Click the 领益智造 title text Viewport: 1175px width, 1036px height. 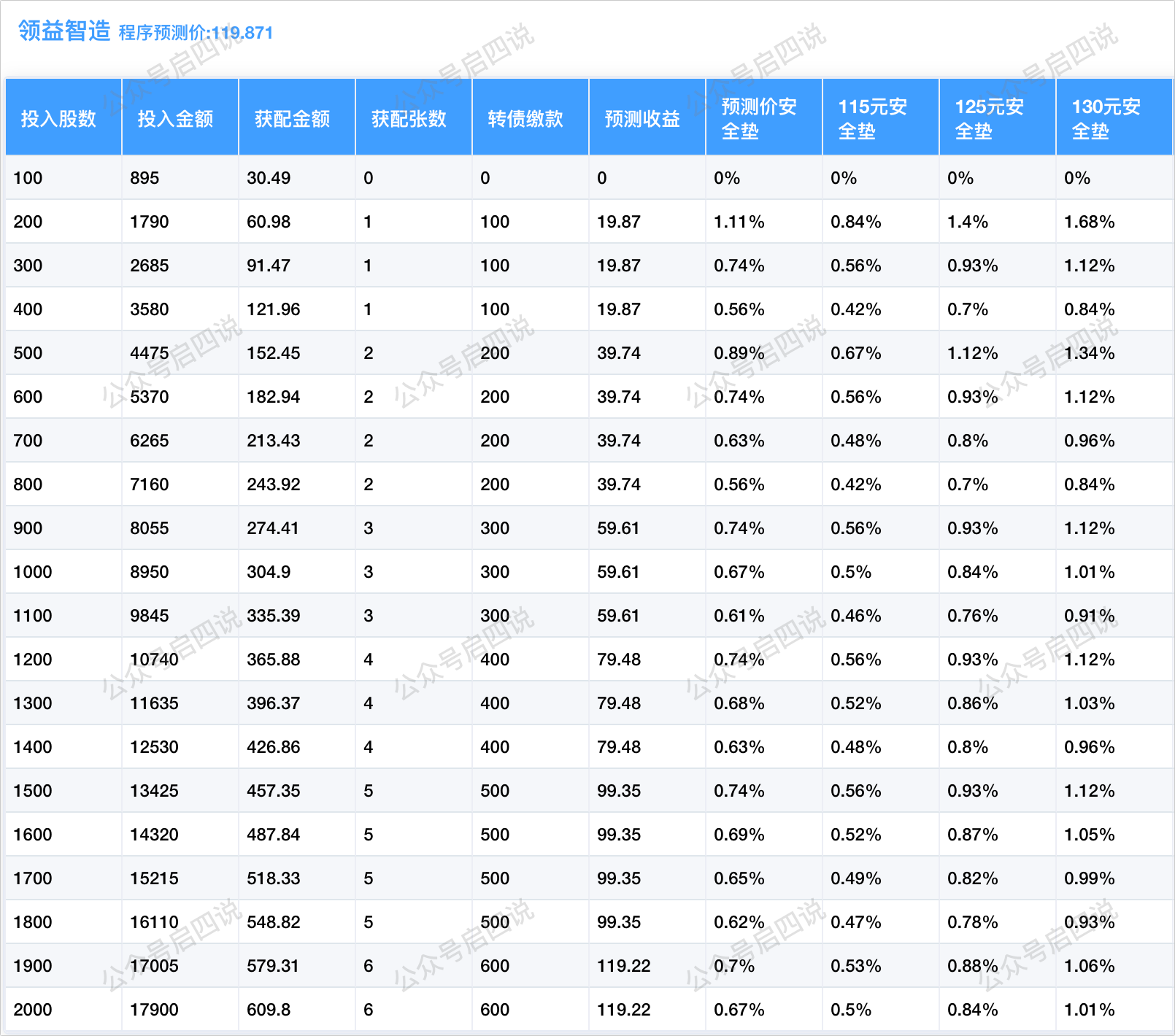[64, 31]
